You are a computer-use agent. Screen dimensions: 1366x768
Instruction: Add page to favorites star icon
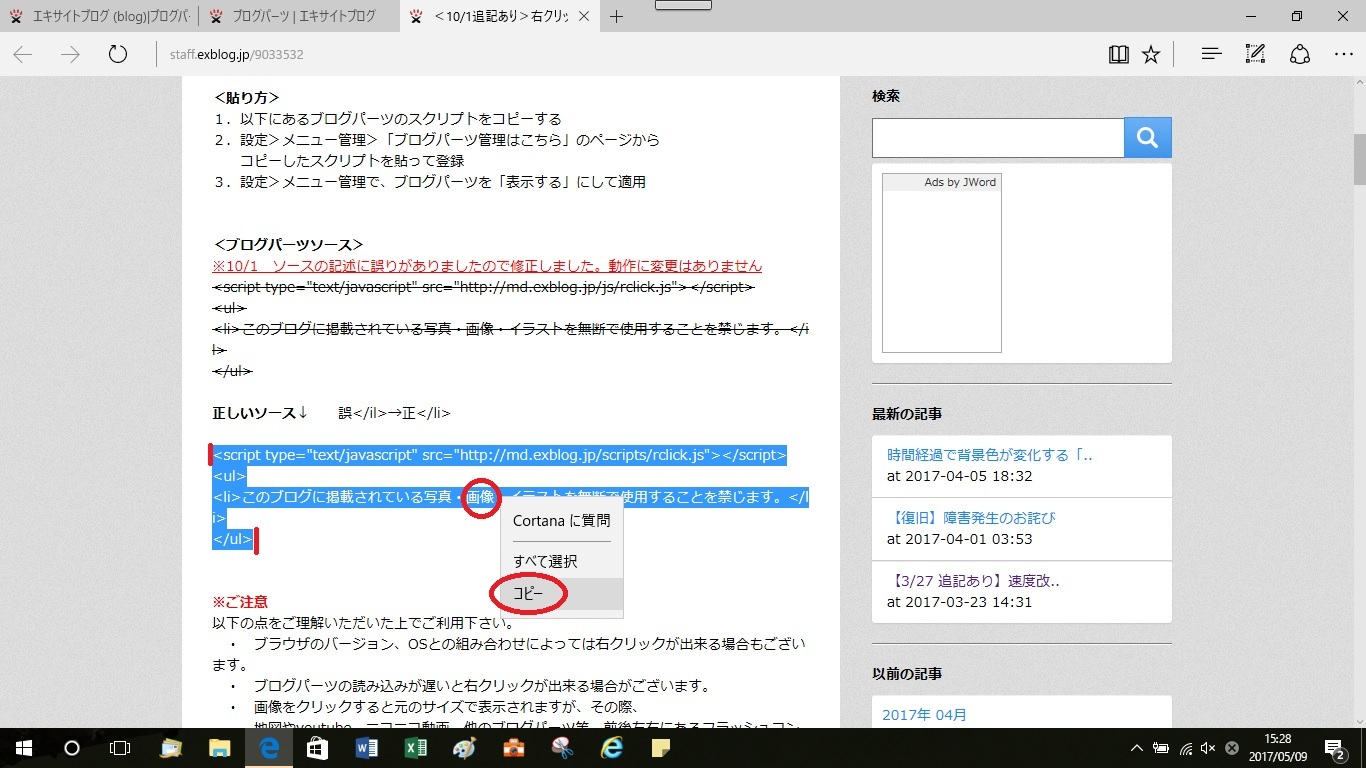[x=1151, y=54]
